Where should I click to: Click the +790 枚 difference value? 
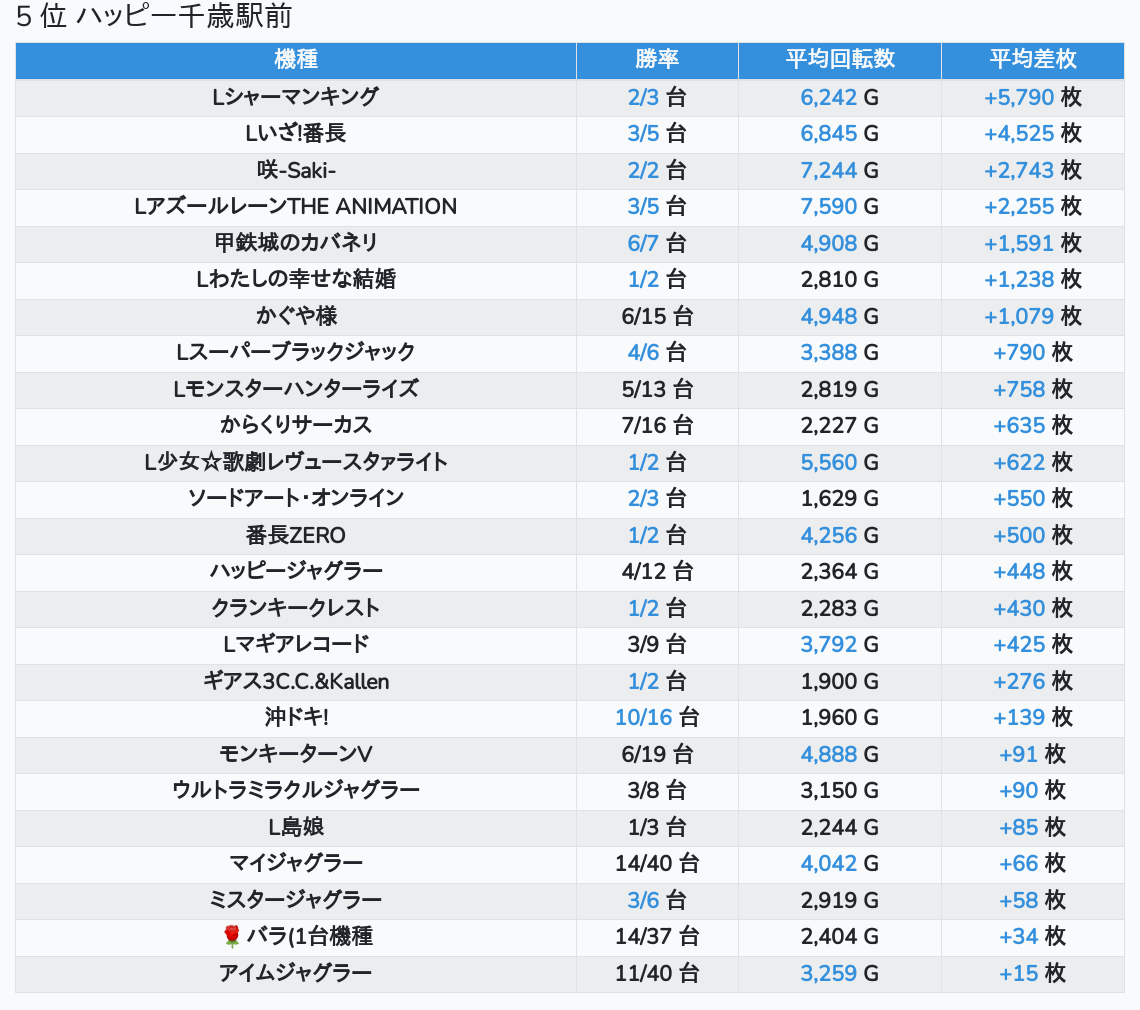[x=1032, y=353]
